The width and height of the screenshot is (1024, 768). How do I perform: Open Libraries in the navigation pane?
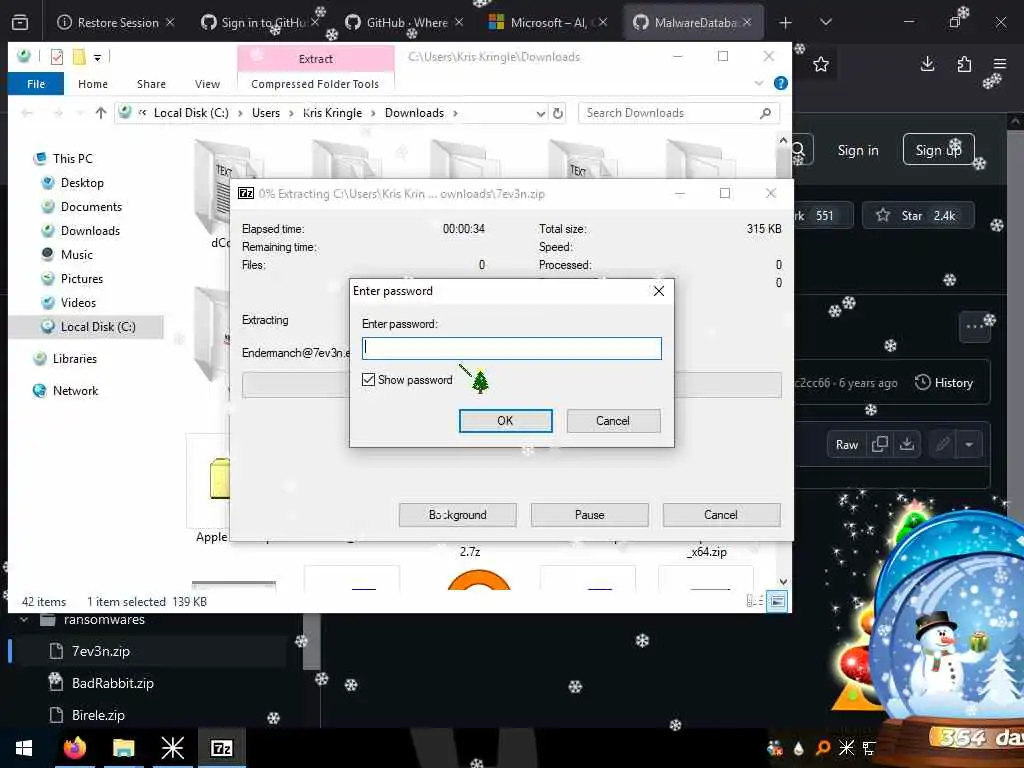point(74,359)
